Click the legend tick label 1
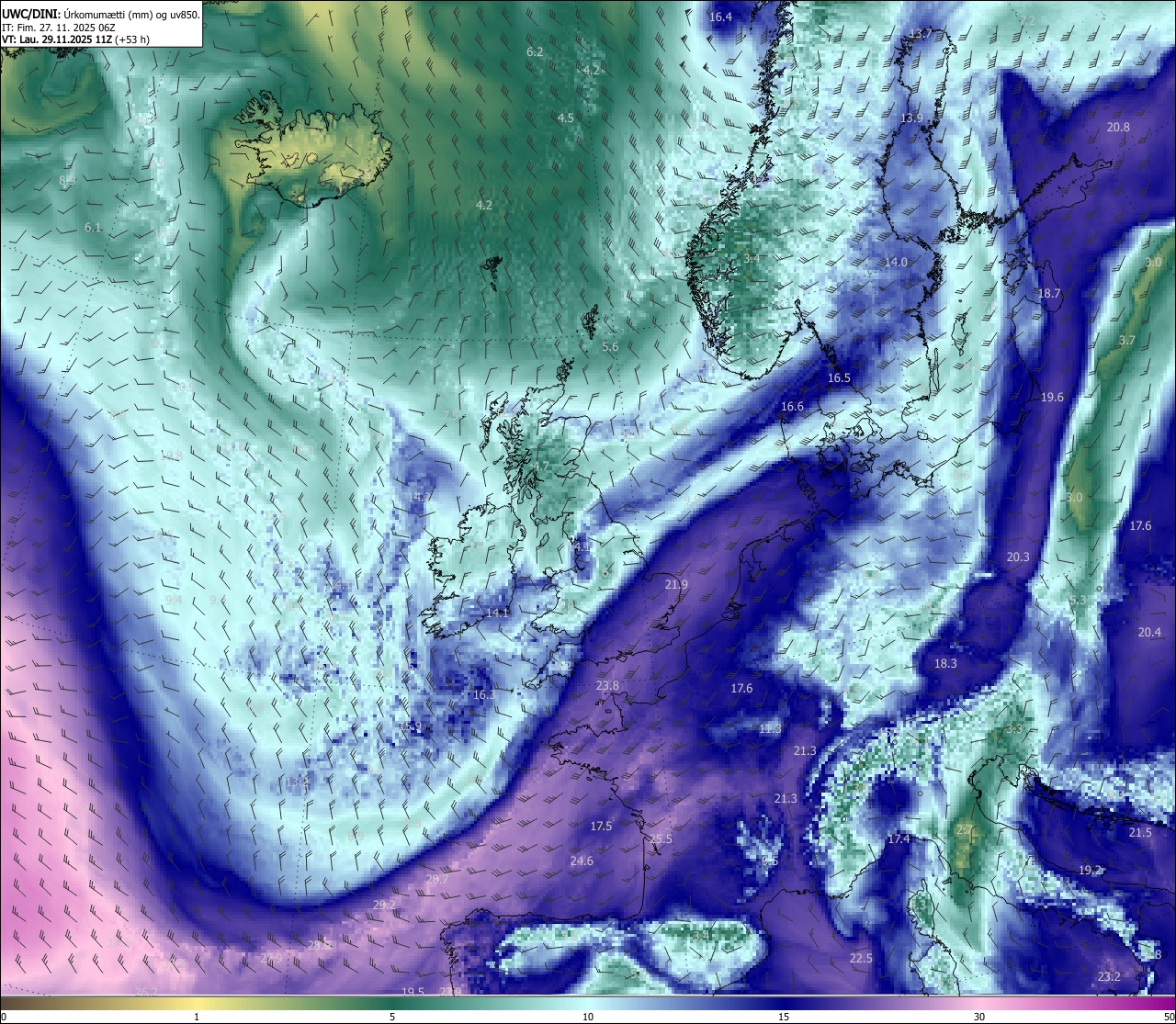 197,1018
